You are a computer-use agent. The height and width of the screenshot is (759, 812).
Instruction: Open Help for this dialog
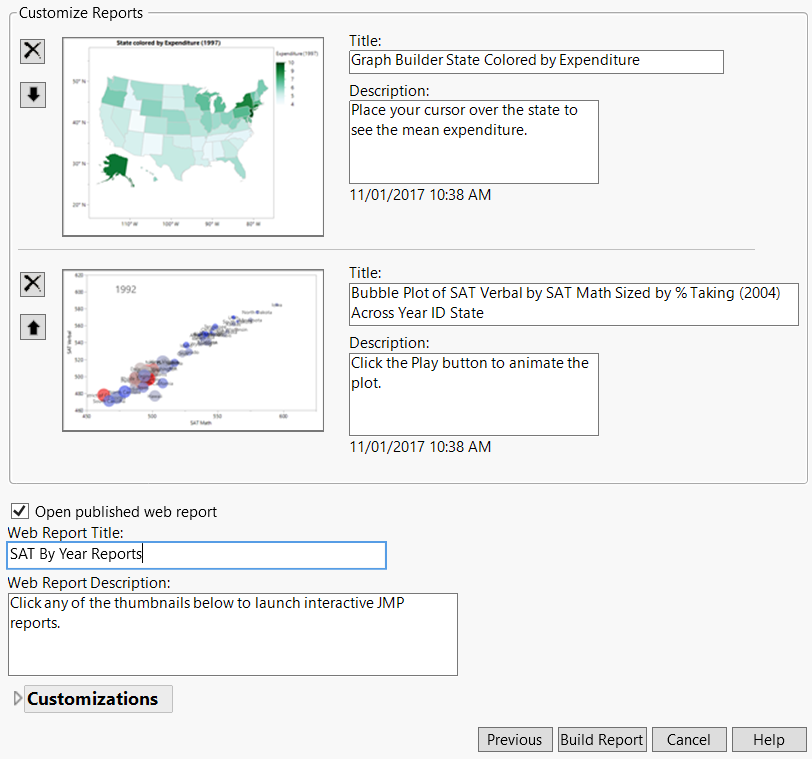768,740
